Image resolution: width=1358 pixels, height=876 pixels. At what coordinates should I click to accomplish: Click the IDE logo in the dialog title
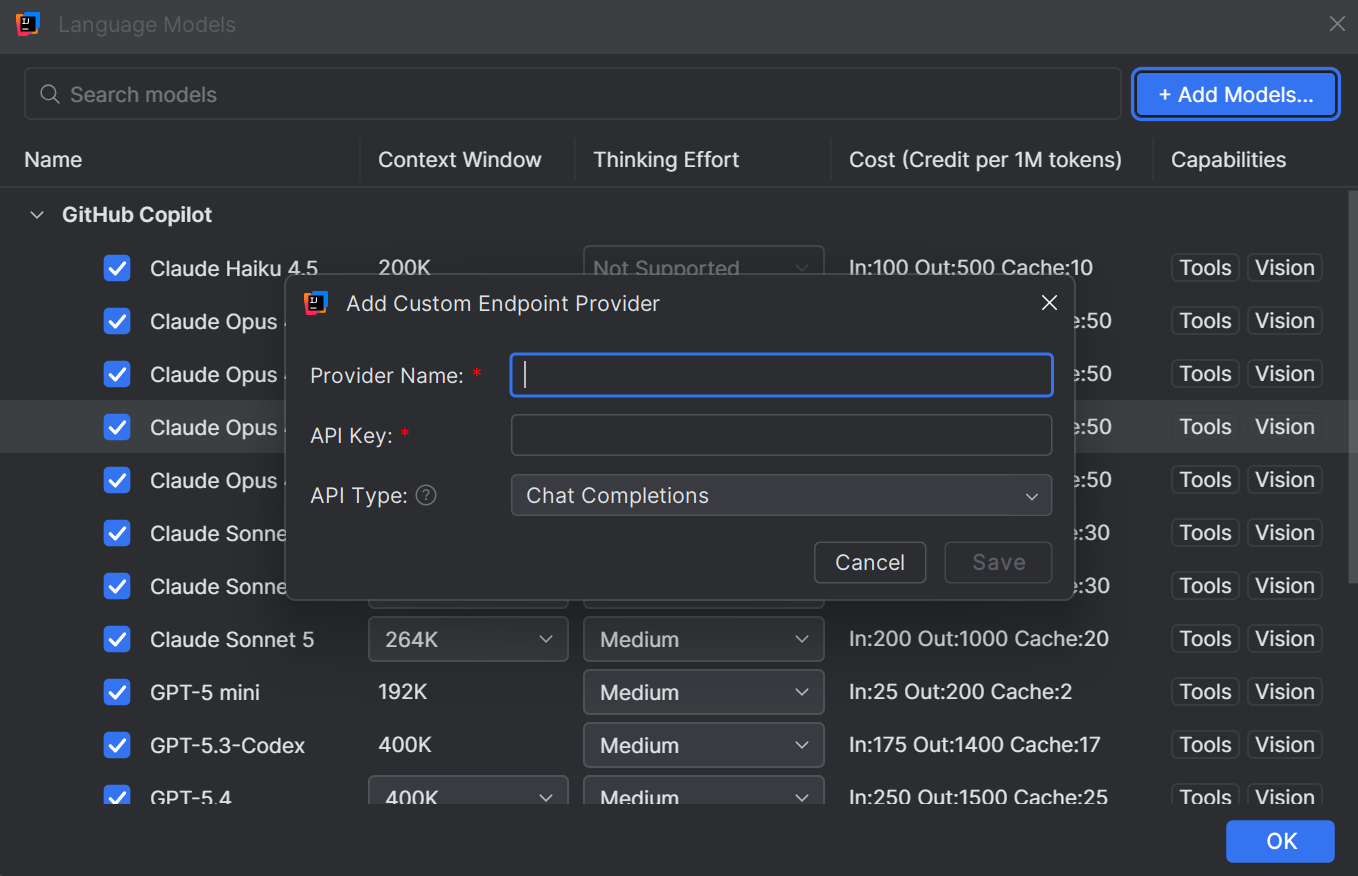pyautogui.click(x=316, y=303)
